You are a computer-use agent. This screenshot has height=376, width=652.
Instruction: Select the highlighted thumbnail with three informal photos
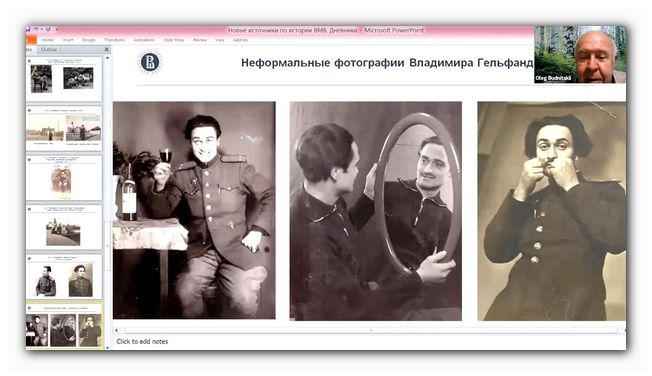coord(64,326)
